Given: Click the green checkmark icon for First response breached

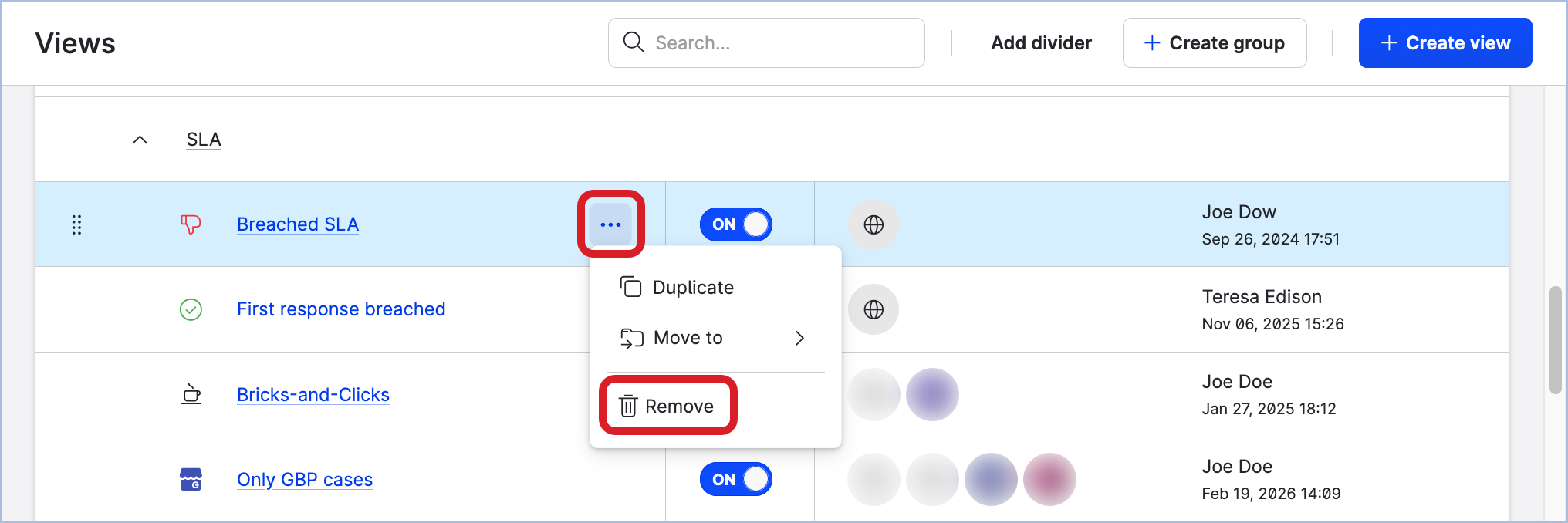Looking at the screenshot, I should point(191,309).
